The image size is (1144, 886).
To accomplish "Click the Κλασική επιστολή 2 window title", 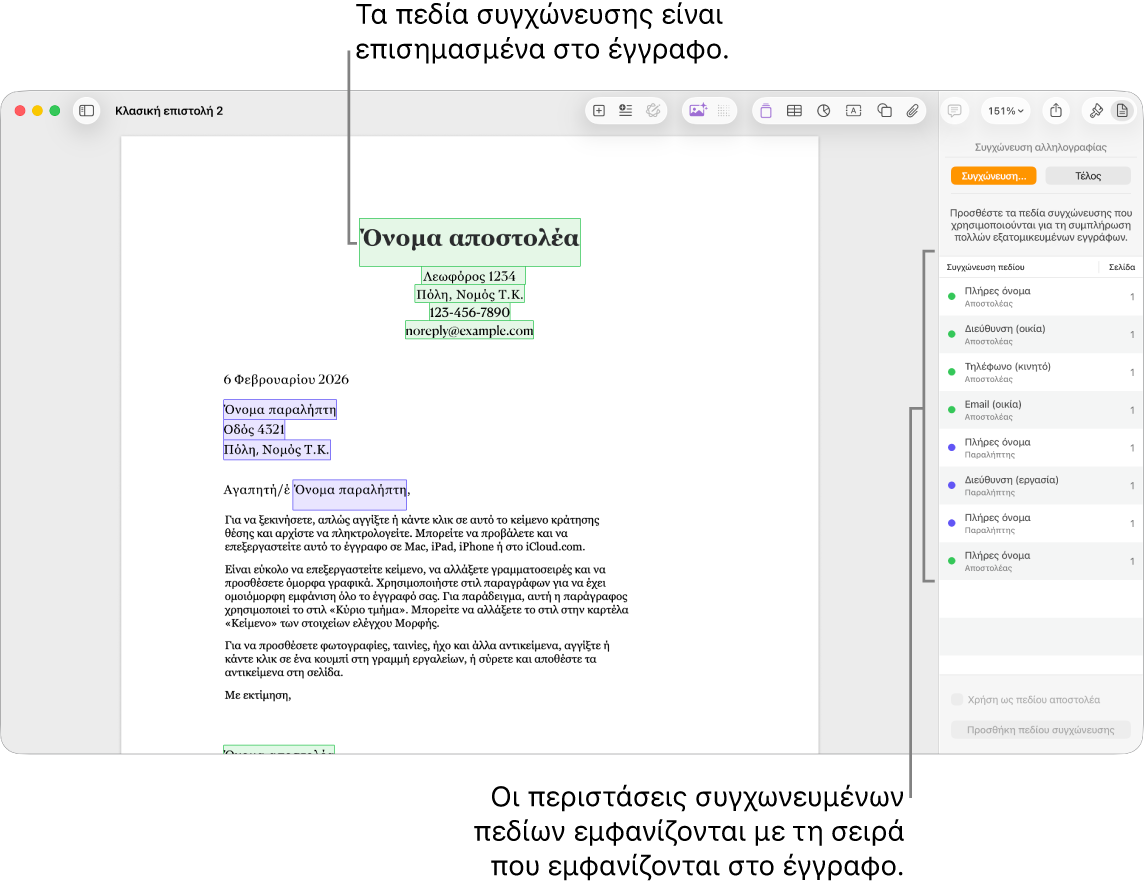I will [x=169, y=111].
